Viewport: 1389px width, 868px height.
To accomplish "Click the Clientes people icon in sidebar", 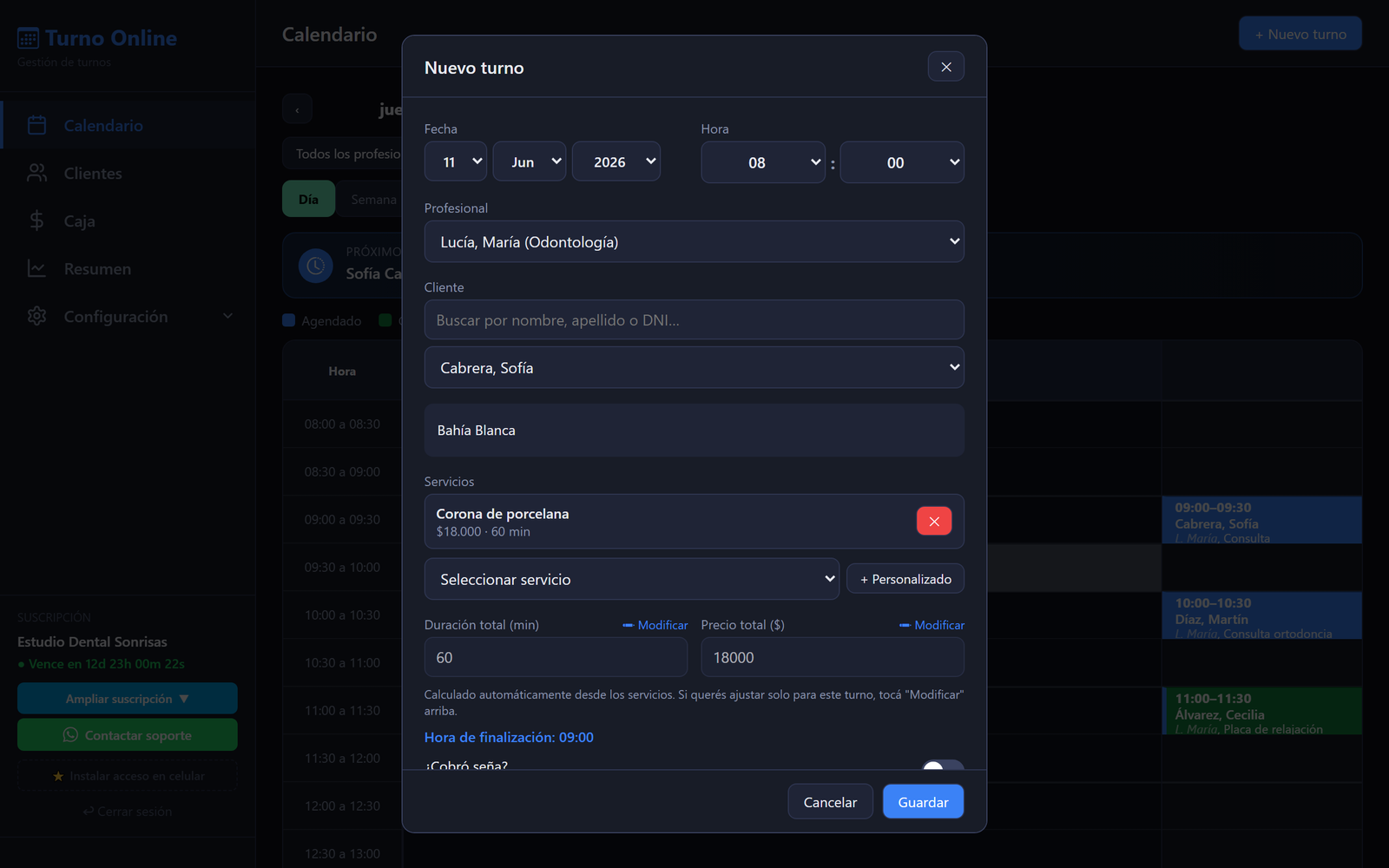I will 36,173.
